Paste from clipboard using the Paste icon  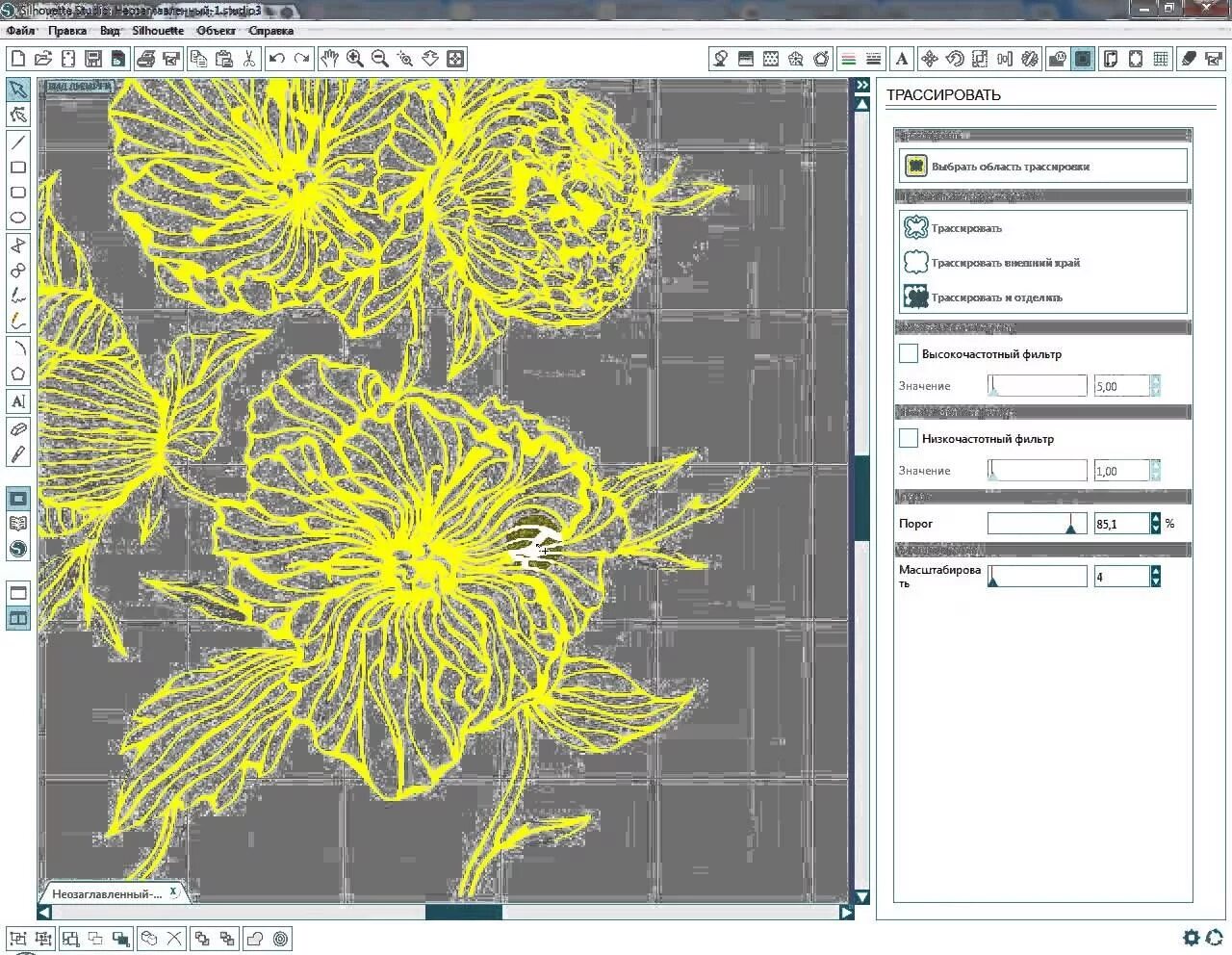point(223,59)
